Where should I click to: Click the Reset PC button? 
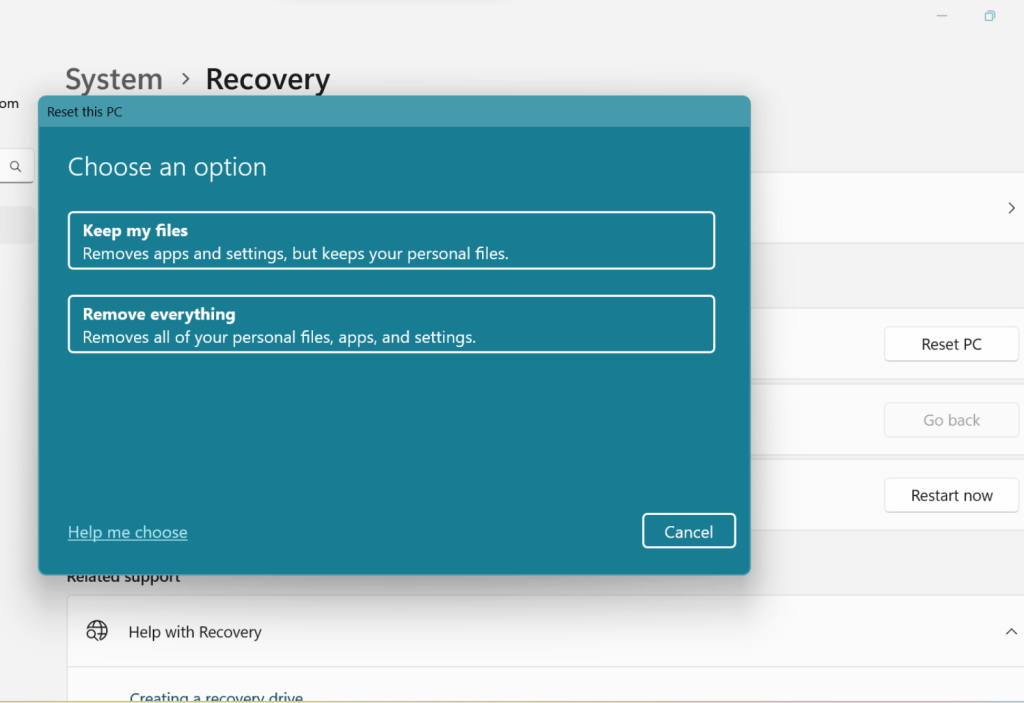(x=951, y=344)
